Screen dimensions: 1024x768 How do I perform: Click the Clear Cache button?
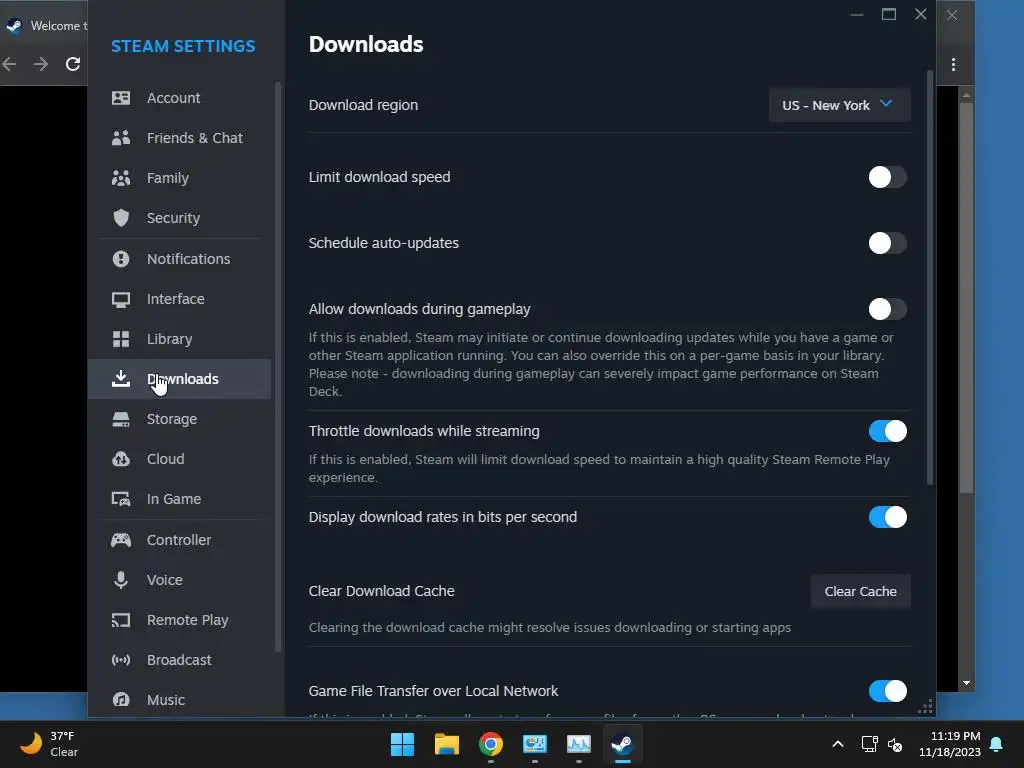point(860,591)
